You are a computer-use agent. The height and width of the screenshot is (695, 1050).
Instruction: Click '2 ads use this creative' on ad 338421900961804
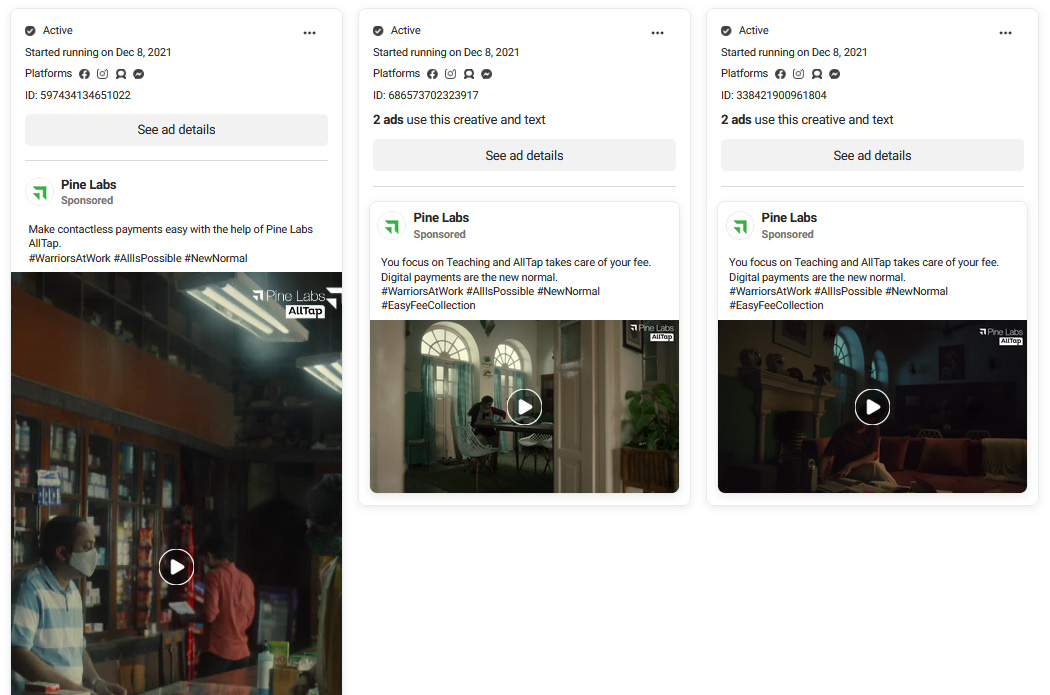[807, 120]
